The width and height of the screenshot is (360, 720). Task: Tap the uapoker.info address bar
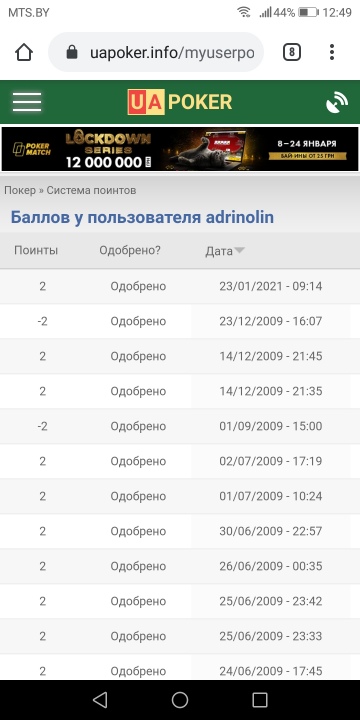click(x=156, y=52)
